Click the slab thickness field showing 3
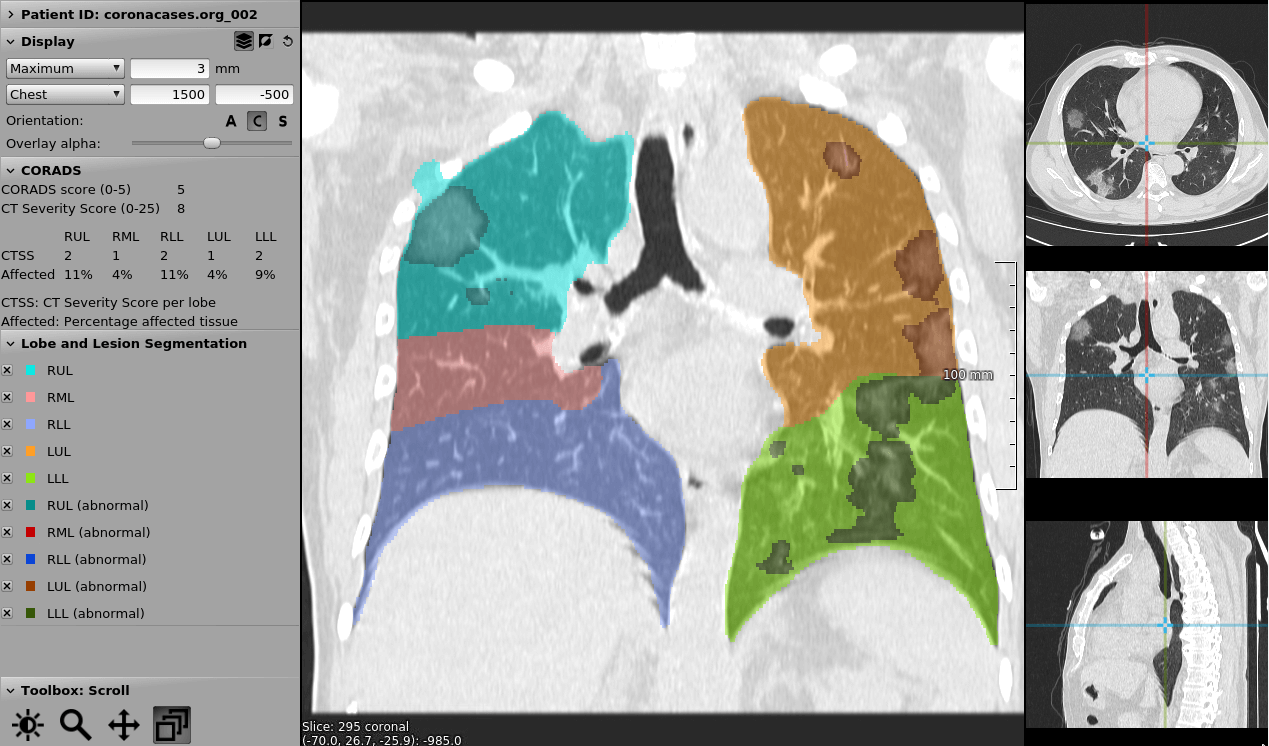Image resolution: width=1269 pixels, height=746 pixels. point(169,68)
